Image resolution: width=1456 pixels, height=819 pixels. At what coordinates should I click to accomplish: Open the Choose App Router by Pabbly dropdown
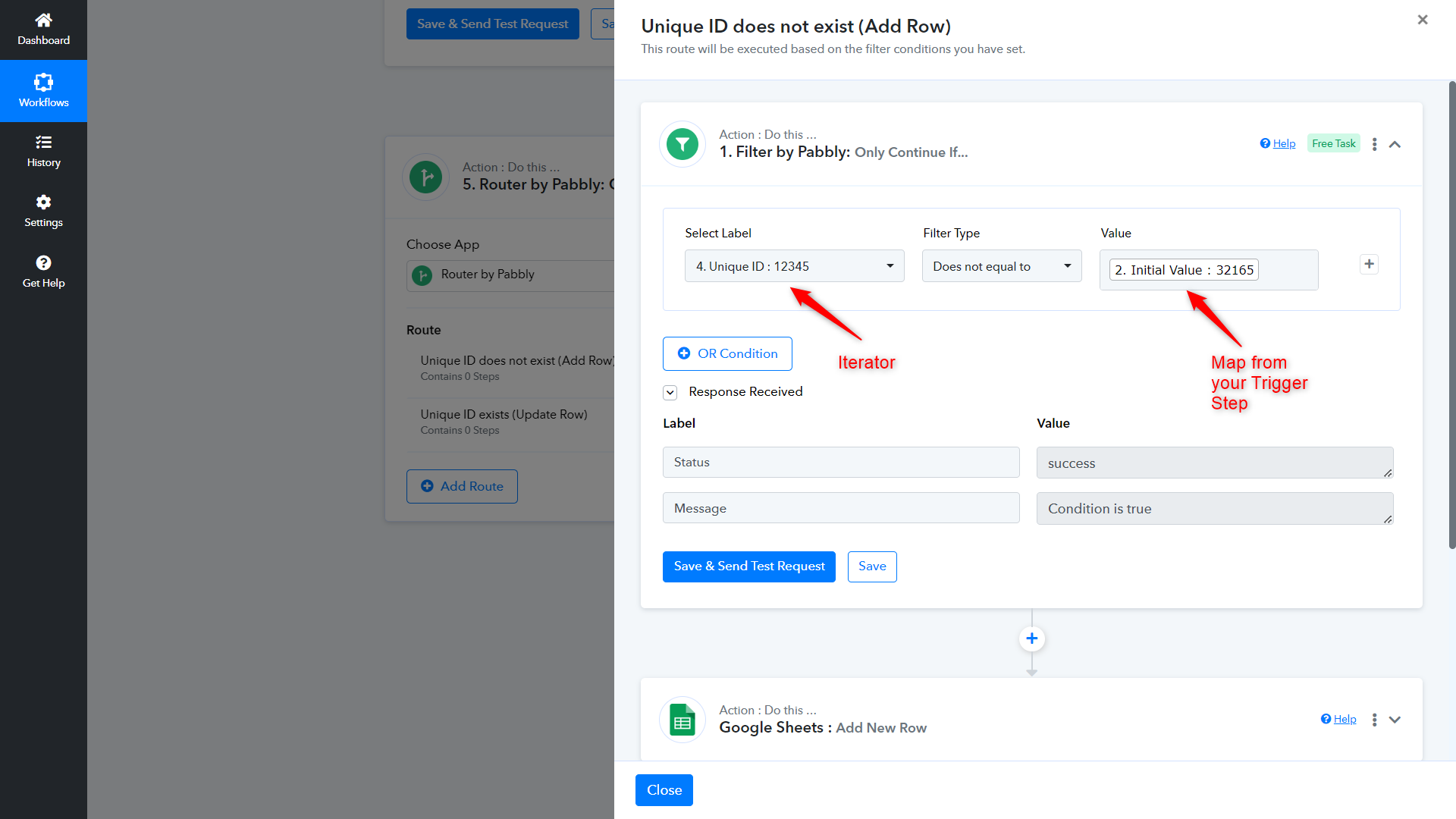point(510,275)
